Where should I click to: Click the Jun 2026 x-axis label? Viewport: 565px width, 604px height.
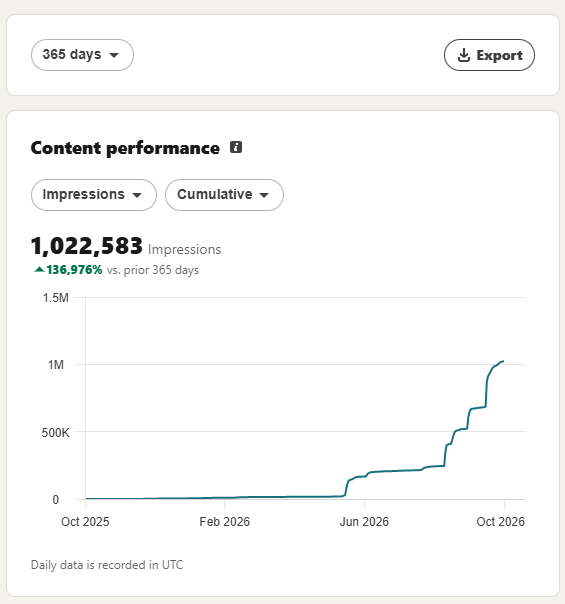[364, 522]
